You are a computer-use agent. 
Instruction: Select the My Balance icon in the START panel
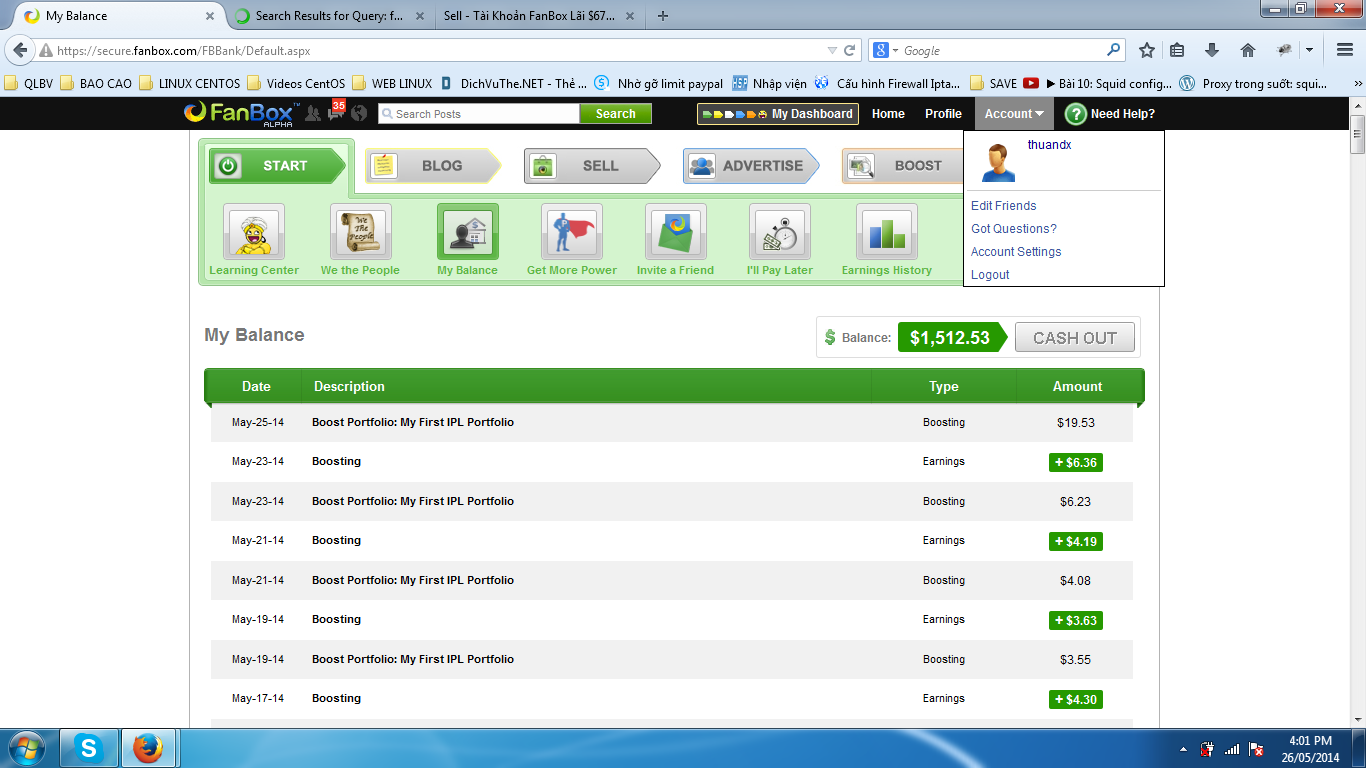click(x=467, y=232)
